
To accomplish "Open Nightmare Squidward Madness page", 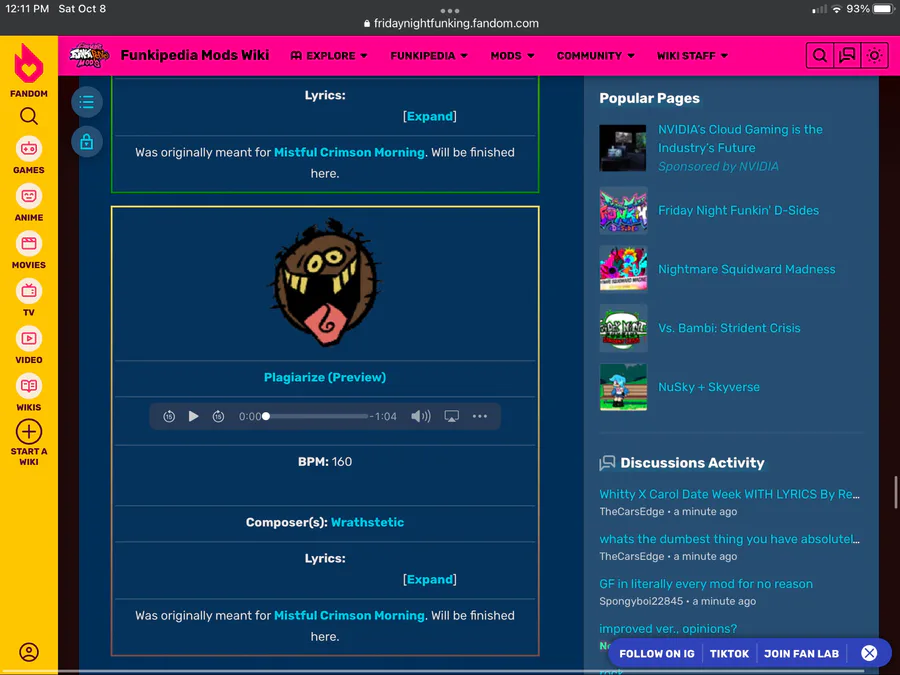I will point(746,269).
